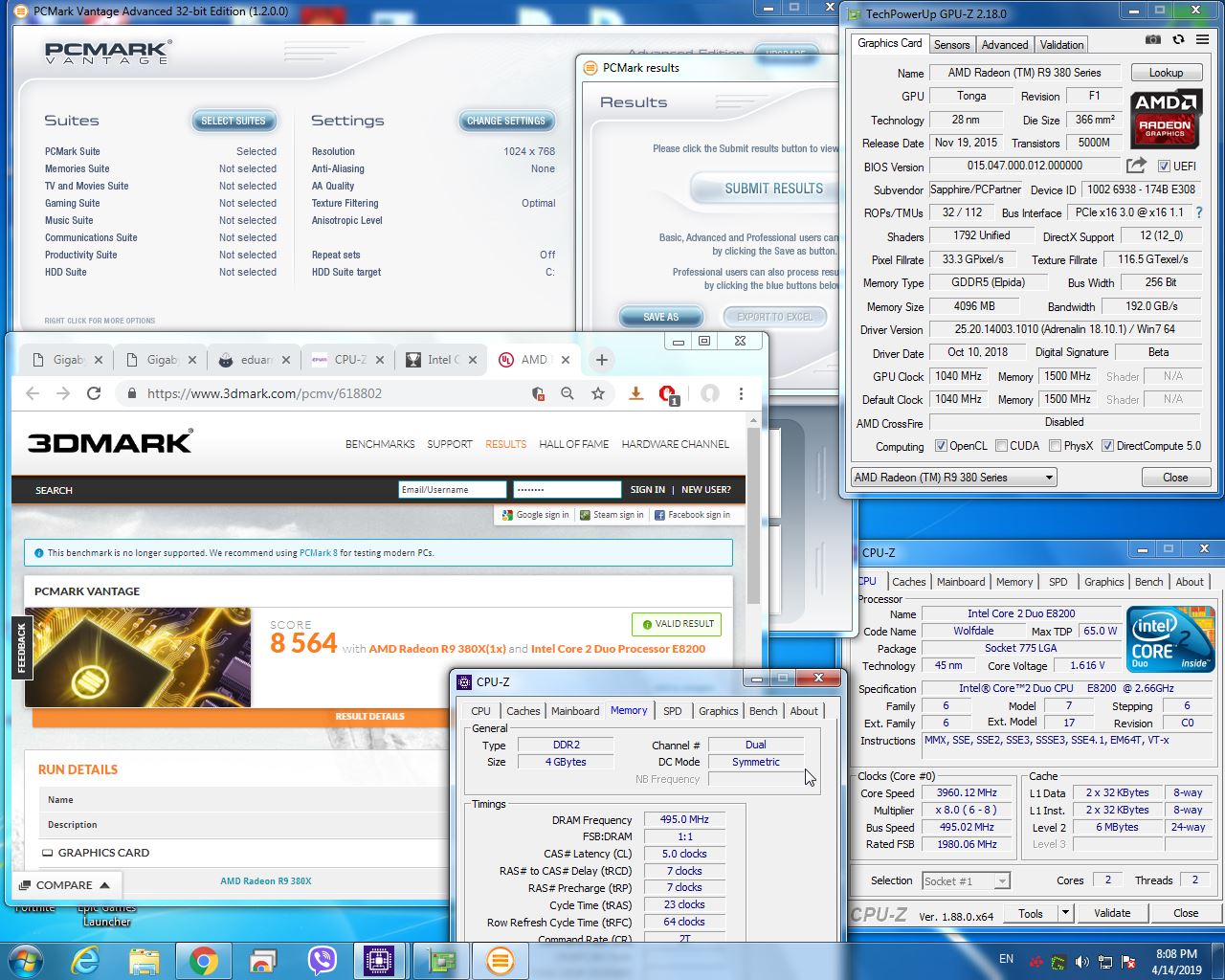Click the blocked cookies icon in address bar

[539, 393]
